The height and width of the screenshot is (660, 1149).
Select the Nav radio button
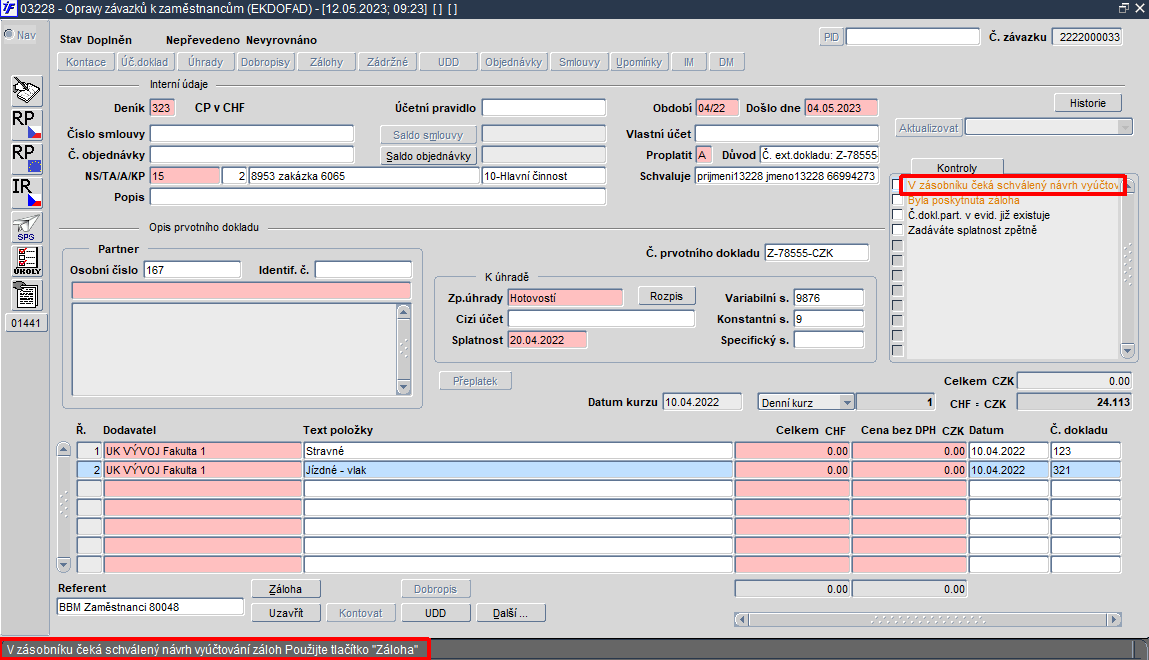click(x=9, y=35)
